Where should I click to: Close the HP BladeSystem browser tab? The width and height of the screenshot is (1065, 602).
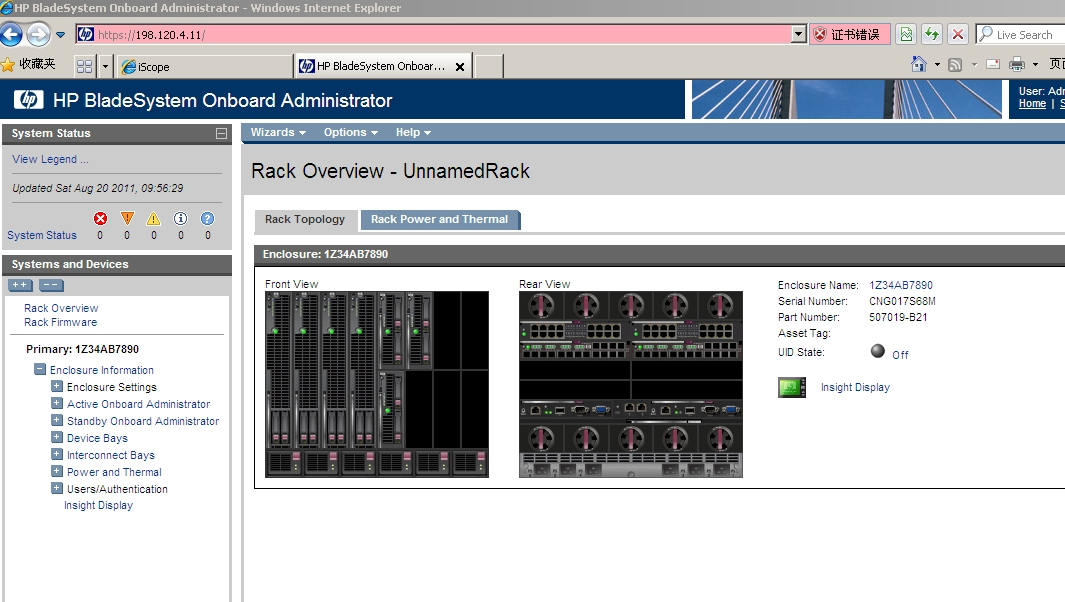click(x=460, y=67)
